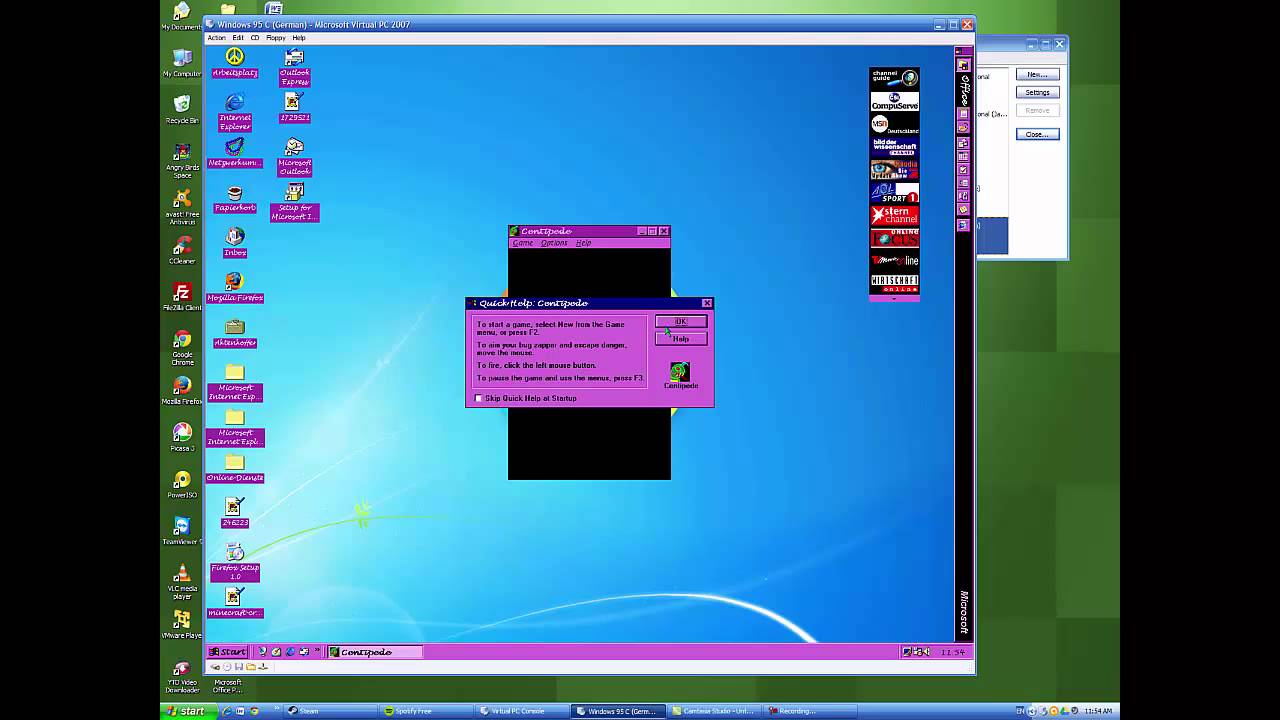Screen dimensions: 1280x720
Task: Open the CompuServe channel
Action: [894, 101]
